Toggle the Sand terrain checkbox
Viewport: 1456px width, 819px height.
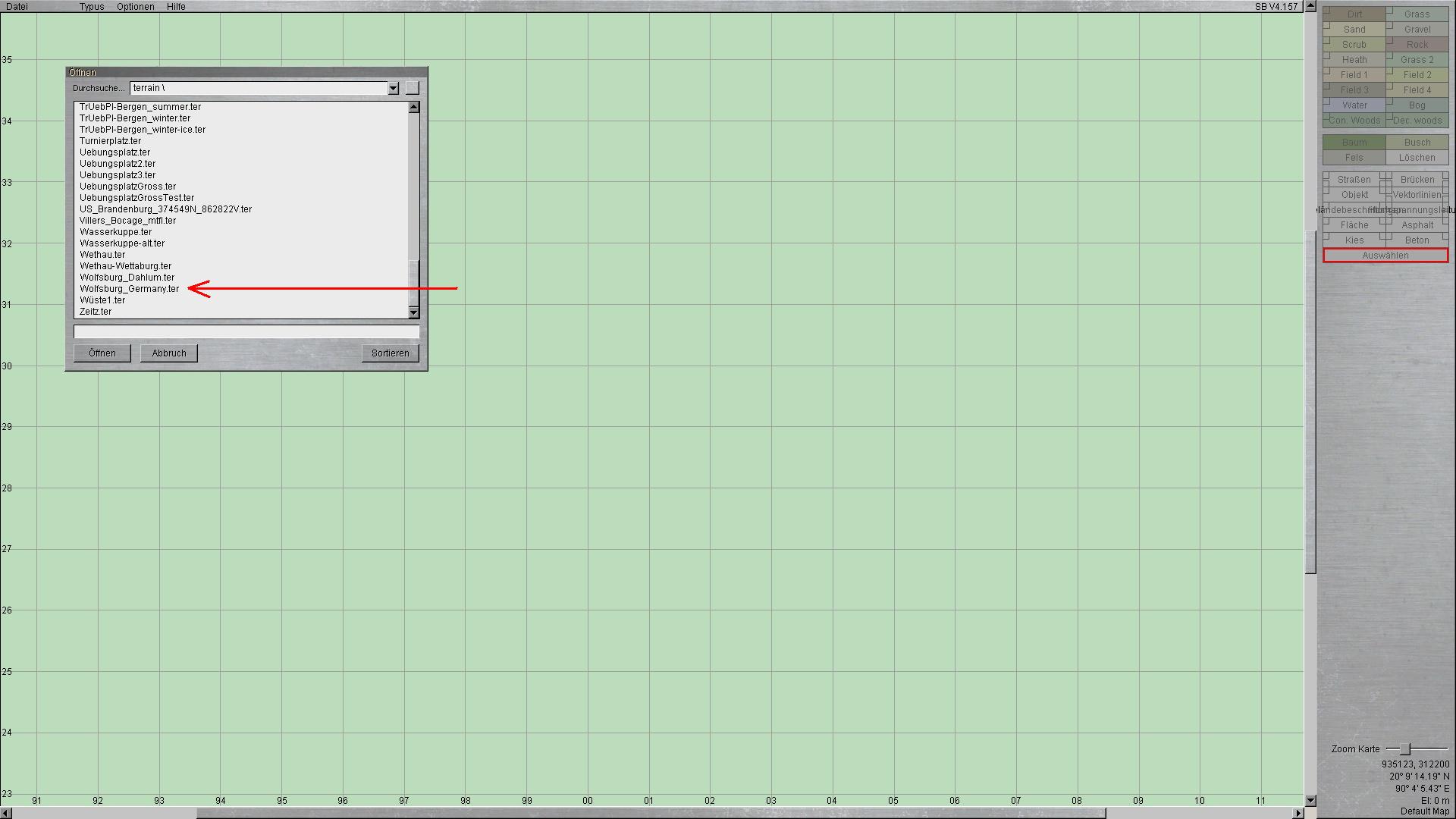(x=1327, y=26)
